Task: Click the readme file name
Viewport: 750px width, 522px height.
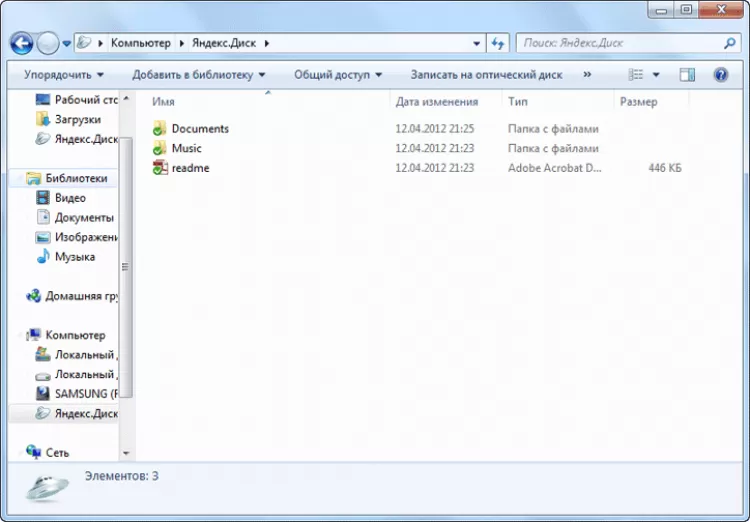Action: (190, 168)
